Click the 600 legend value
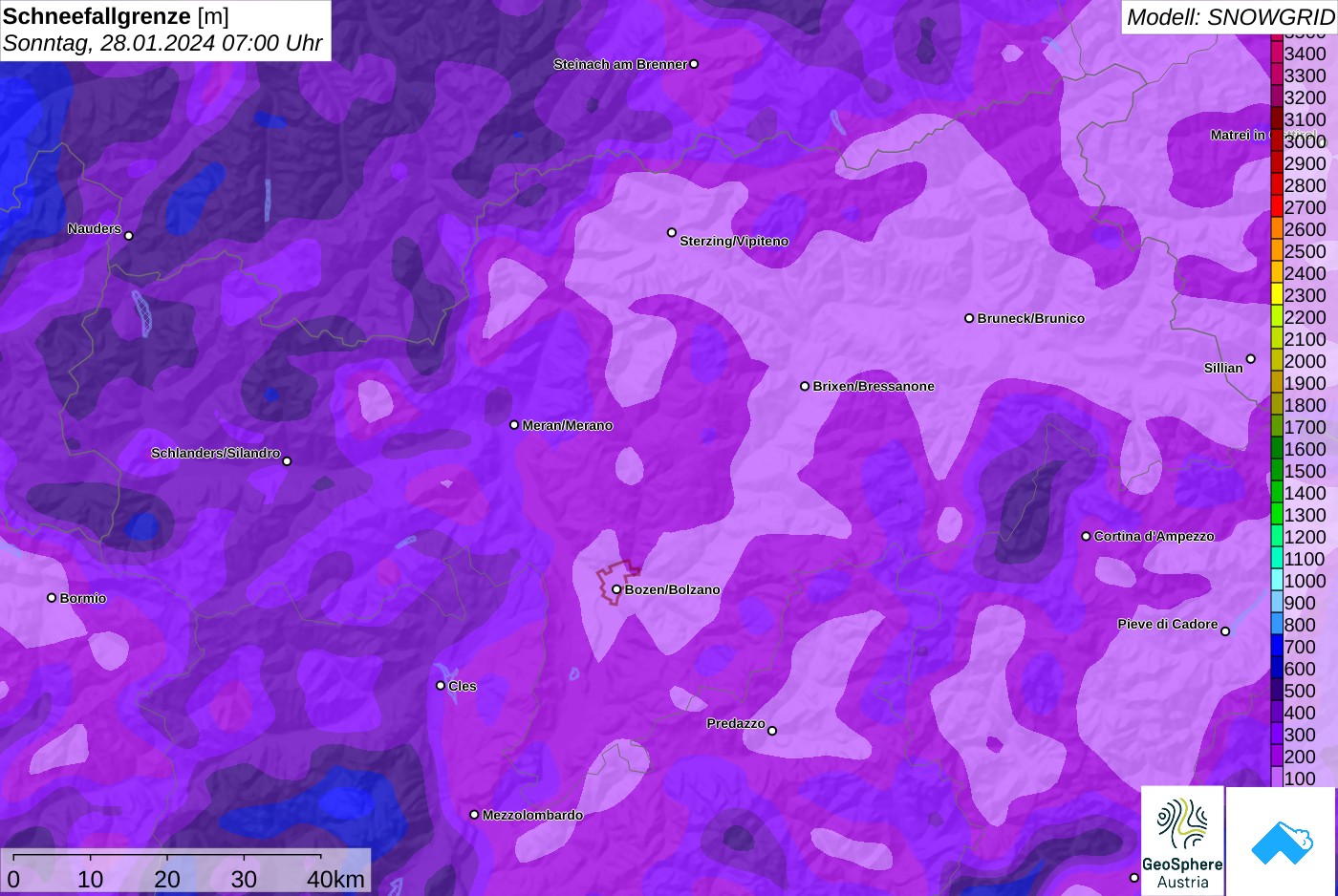The width and height of the screenshot is (1338, 896). pyautogui.click(x=1300, y=669)
